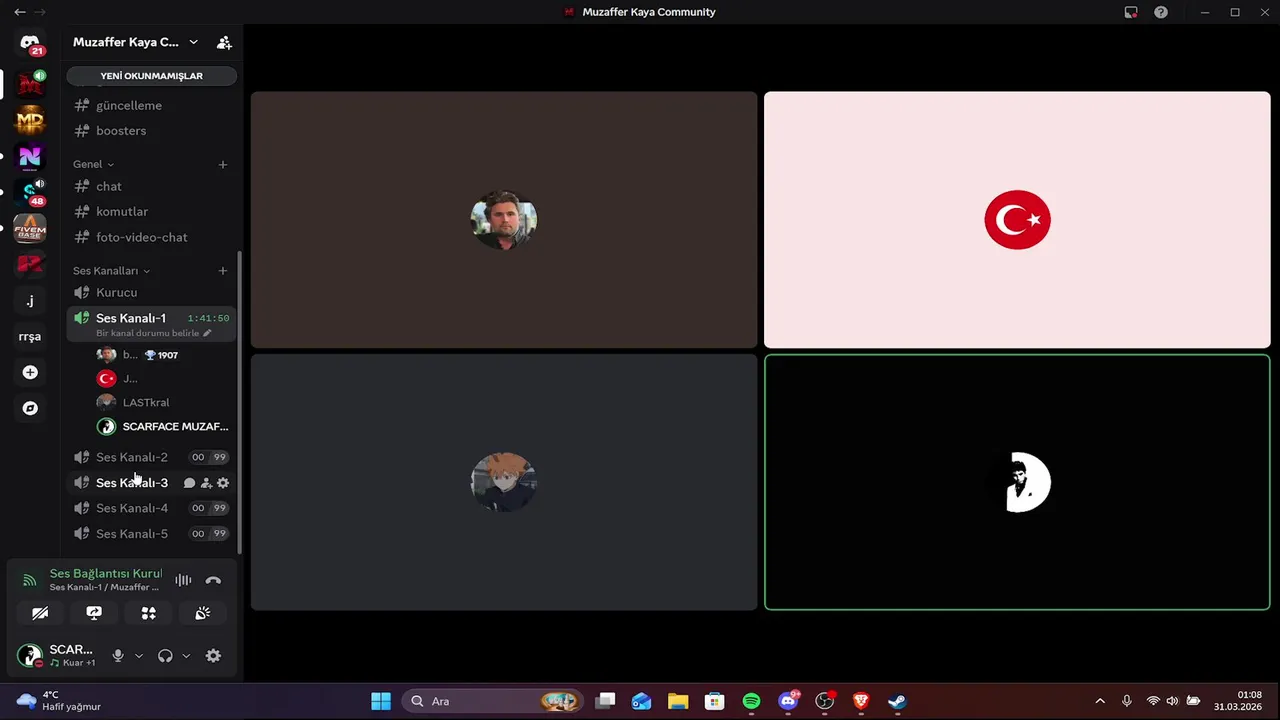The width and height of the screenshot is (1280, 720).
Task: Open Steam from taskbar
Action: [x=897, y=701]
